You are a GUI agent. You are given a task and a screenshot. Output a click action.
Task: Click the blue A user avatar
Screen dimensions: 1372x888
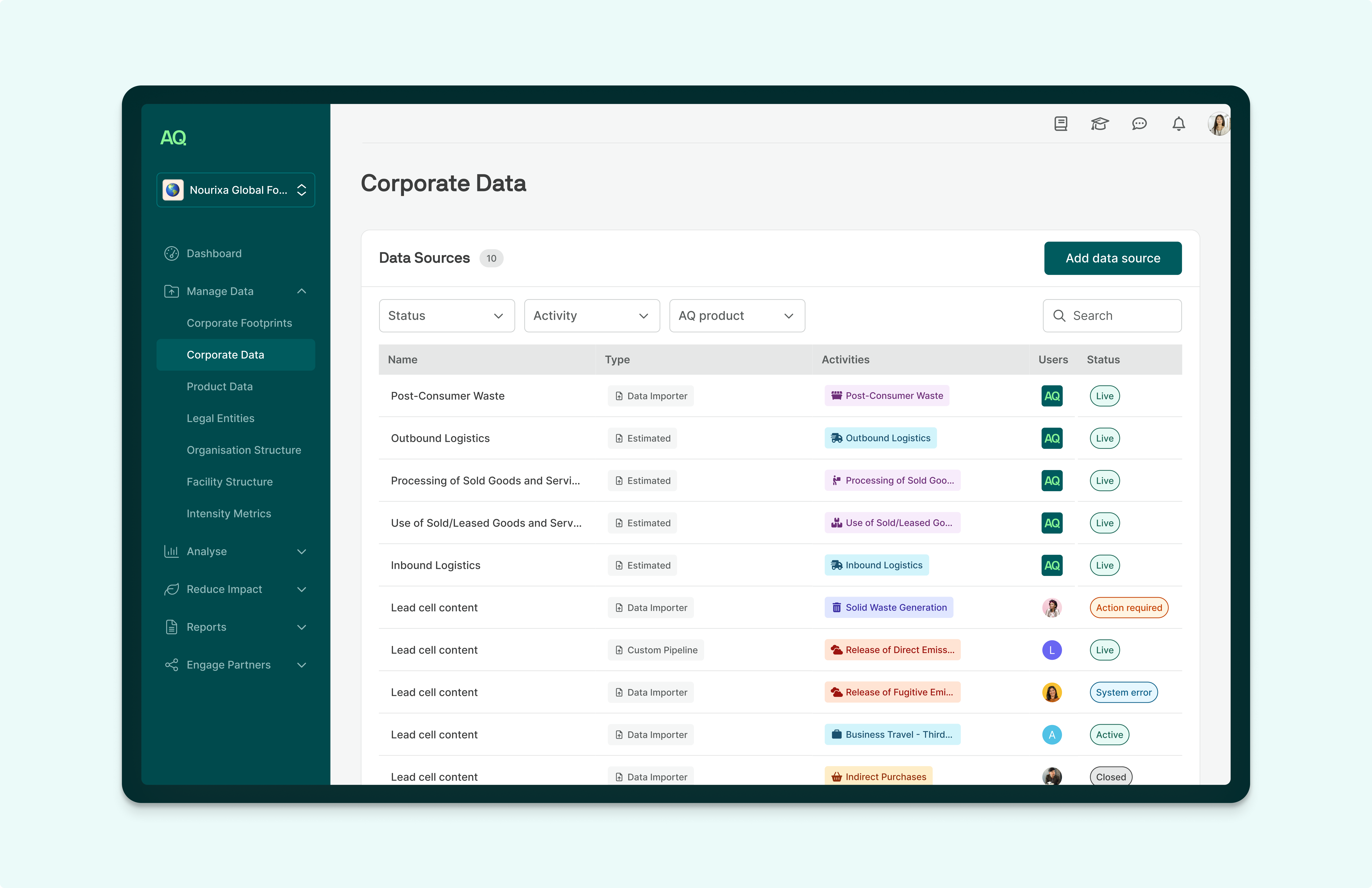pos(1052,735)
